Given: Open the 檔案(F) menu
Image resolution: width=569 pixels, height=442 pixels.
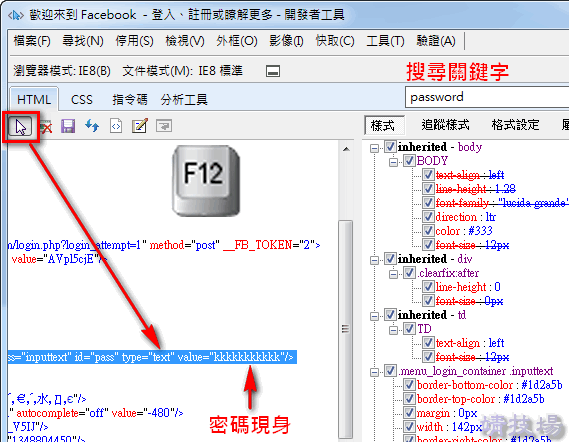Looking at the screenshot, I should point(32,41).
